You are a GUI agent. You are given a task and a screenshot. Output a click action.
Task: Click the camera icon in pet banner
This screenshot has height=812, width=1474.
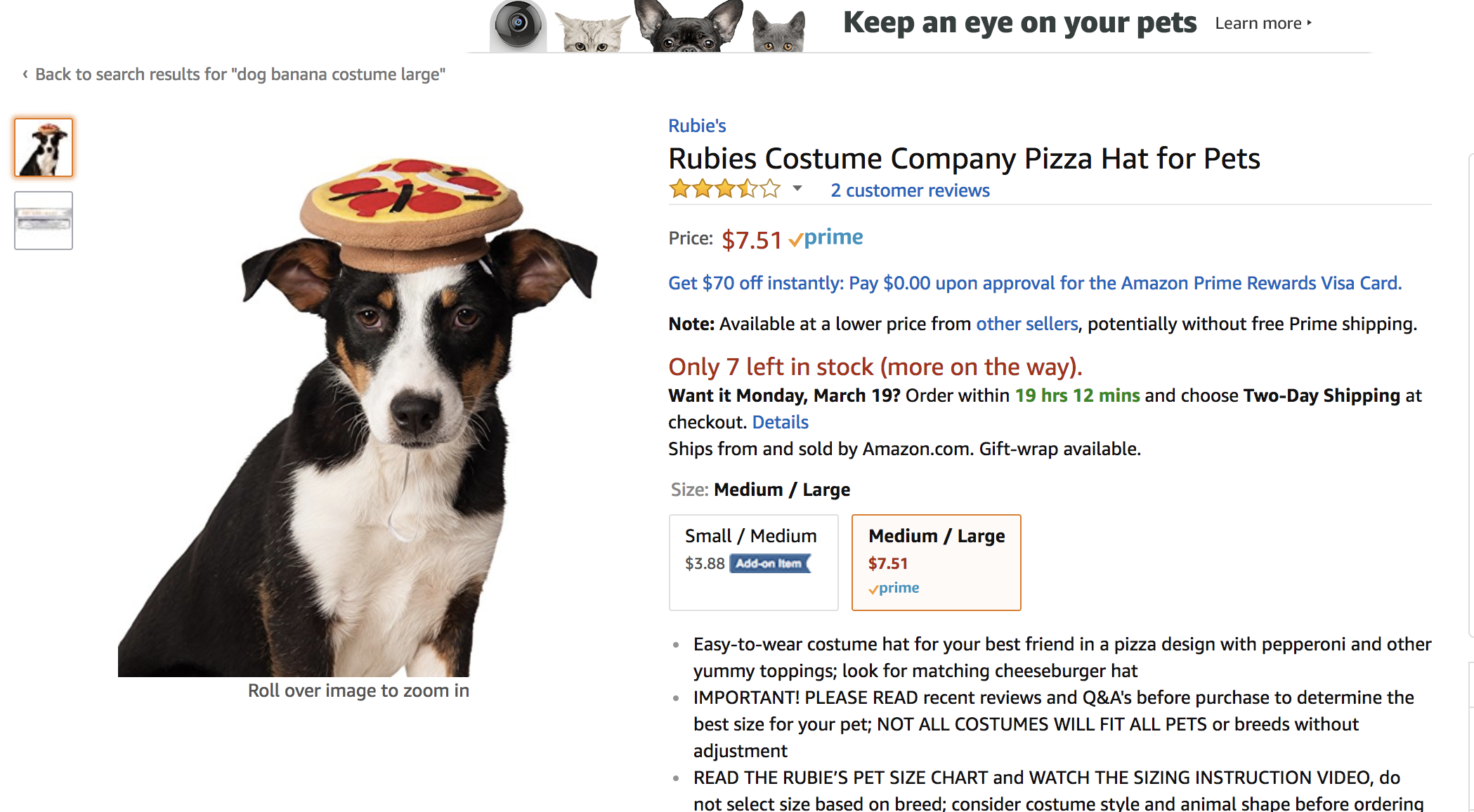click(x=518, y=25)
